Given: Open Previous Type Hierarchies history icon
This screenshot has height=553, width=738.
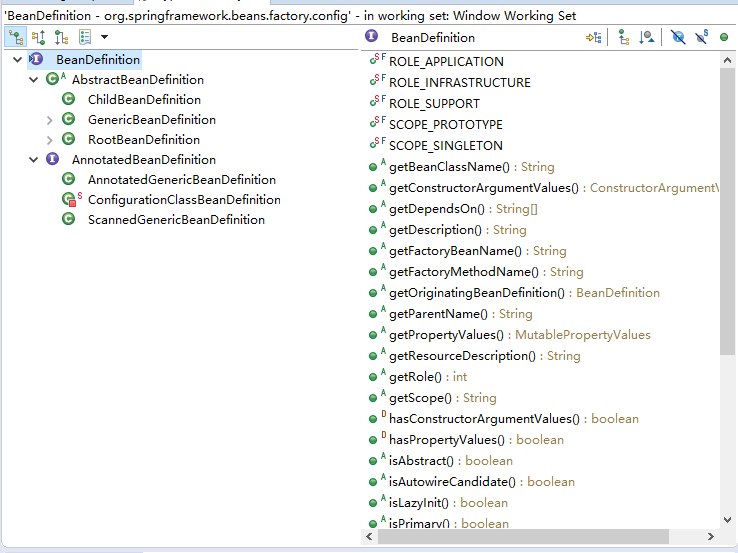Looking at the screenshot, I should (x=85, y=37).
